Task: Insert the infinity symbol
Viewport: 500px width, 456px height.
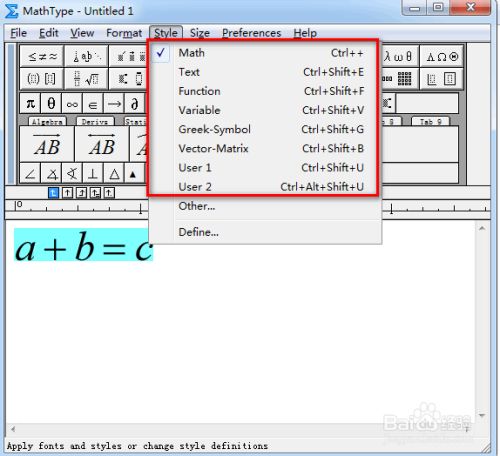Action: 72,104
